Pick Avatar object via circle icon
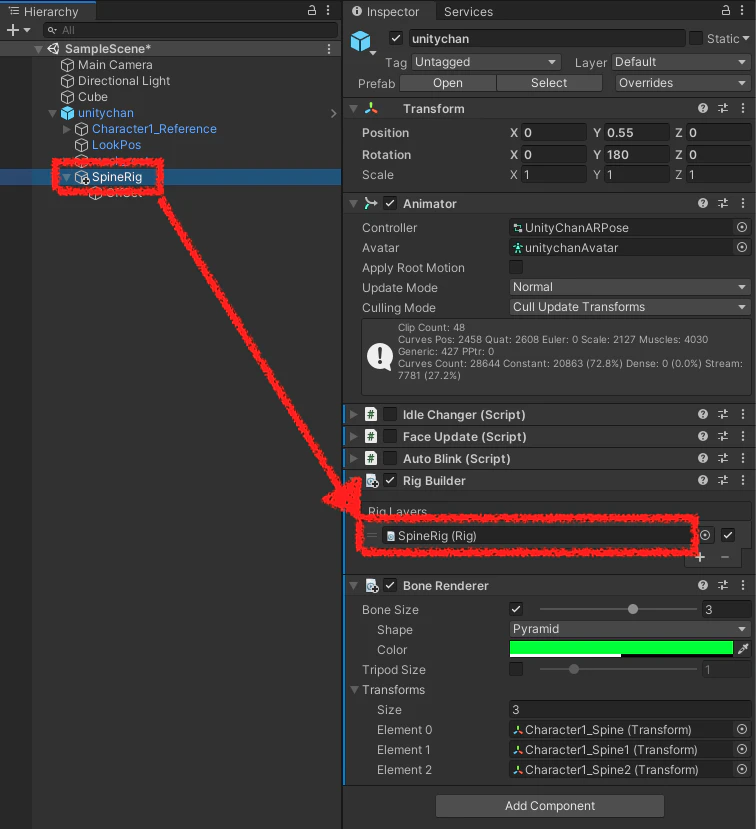Image resolution: width=756 pixels, height=829 pixels. point(742,247)
